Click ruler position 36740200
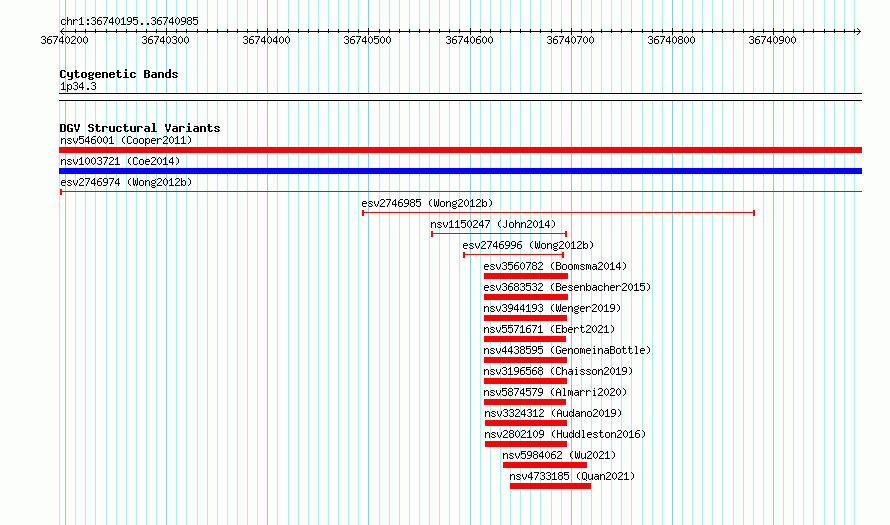The image size is (890, 525). tap(65, 40)
